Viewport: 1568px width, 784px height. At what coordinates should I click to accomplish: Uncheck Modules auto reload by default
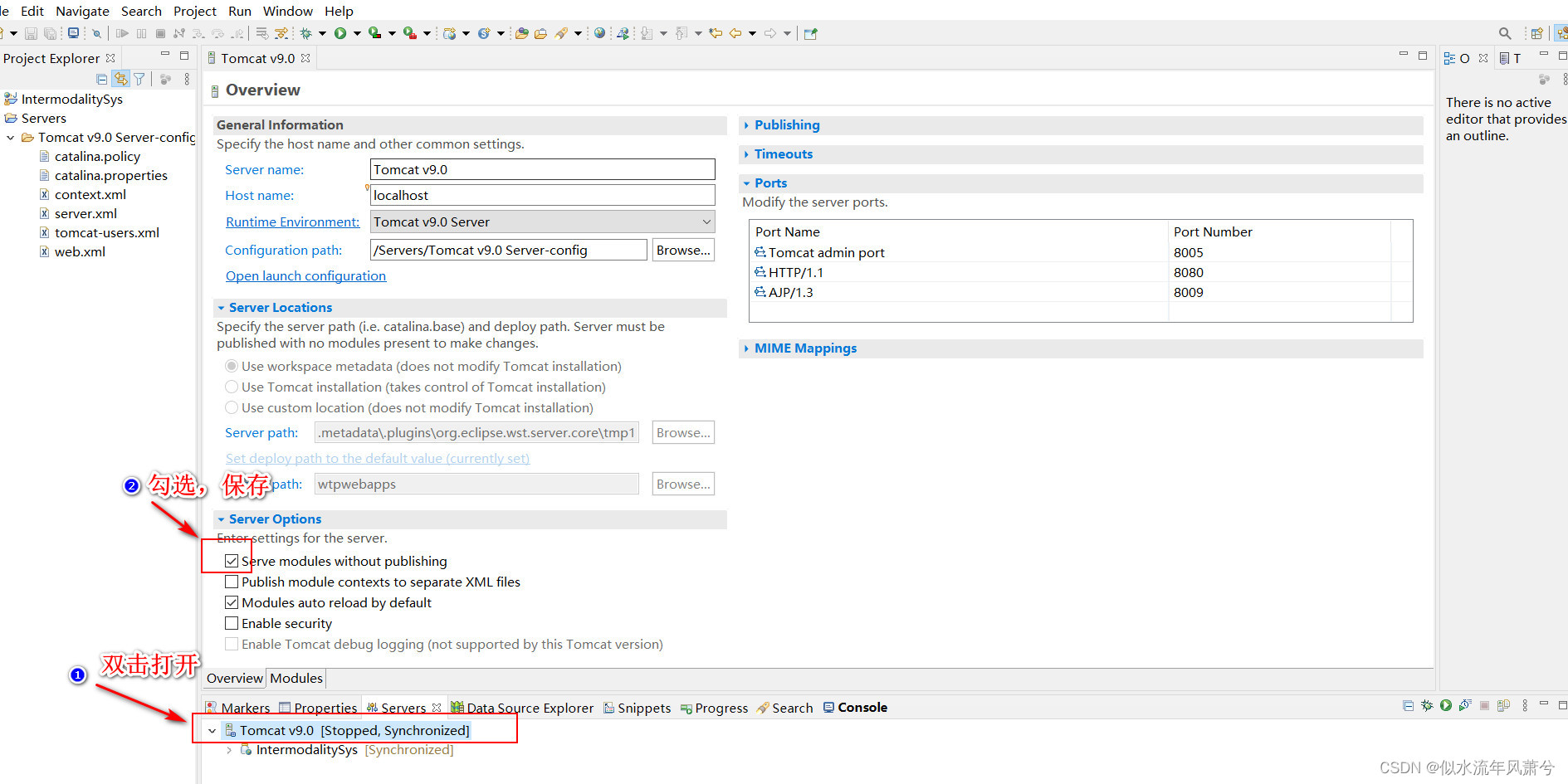tap(232, 602)
